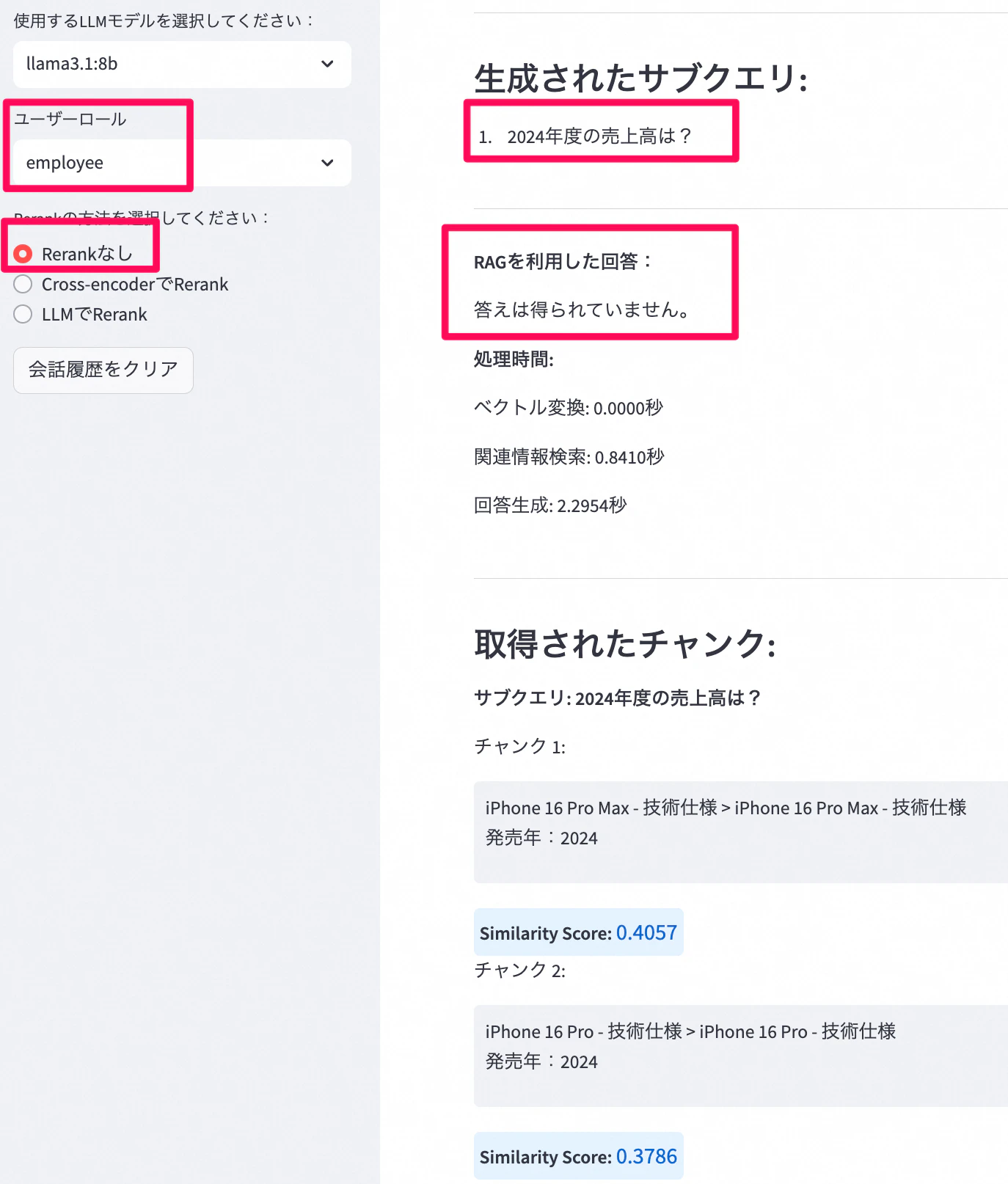Open the llama3.1:8b model dropdown
1008x1184 pixels.
click(x=182, y=65)
